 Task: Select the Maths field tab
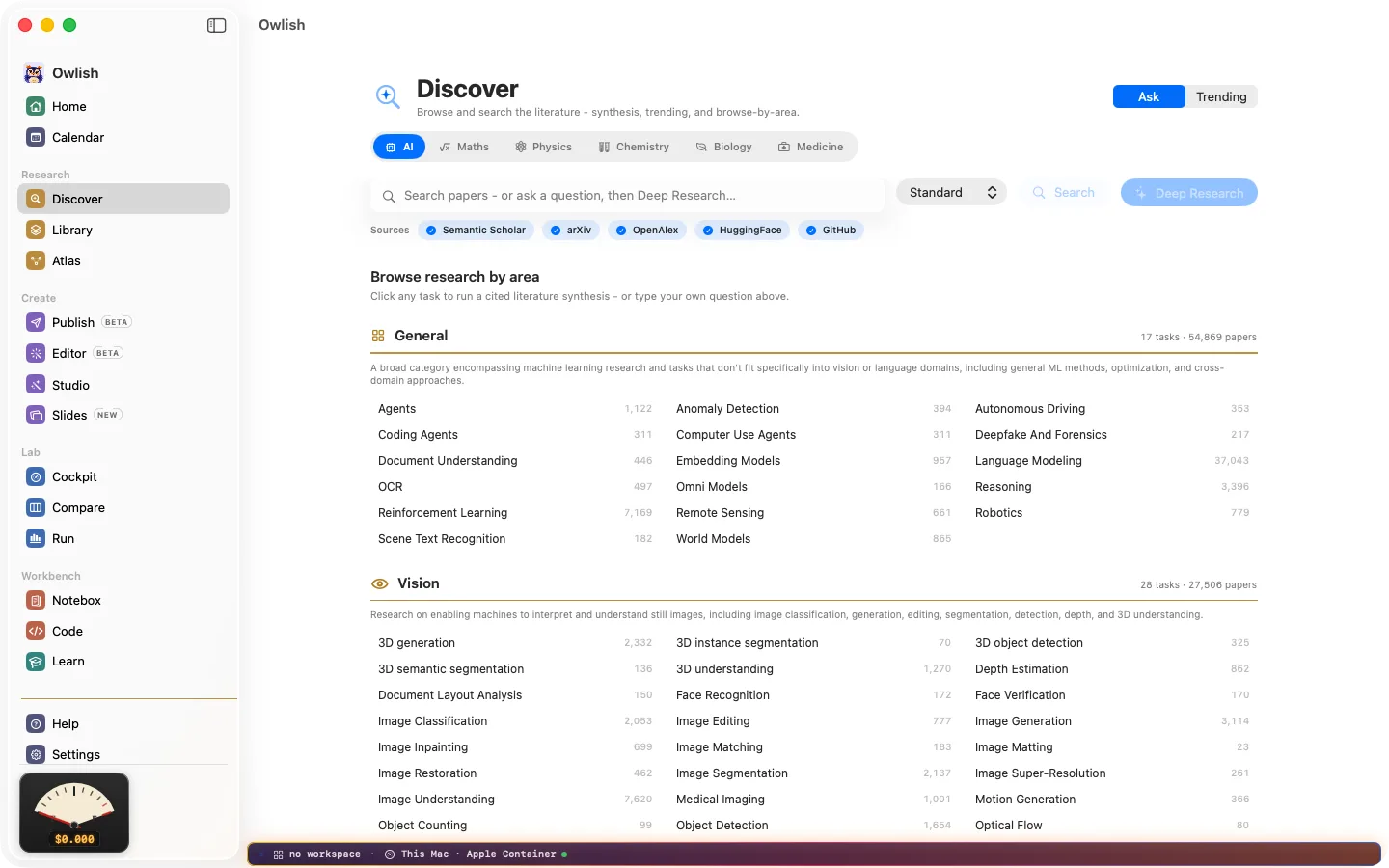(464, 147)
